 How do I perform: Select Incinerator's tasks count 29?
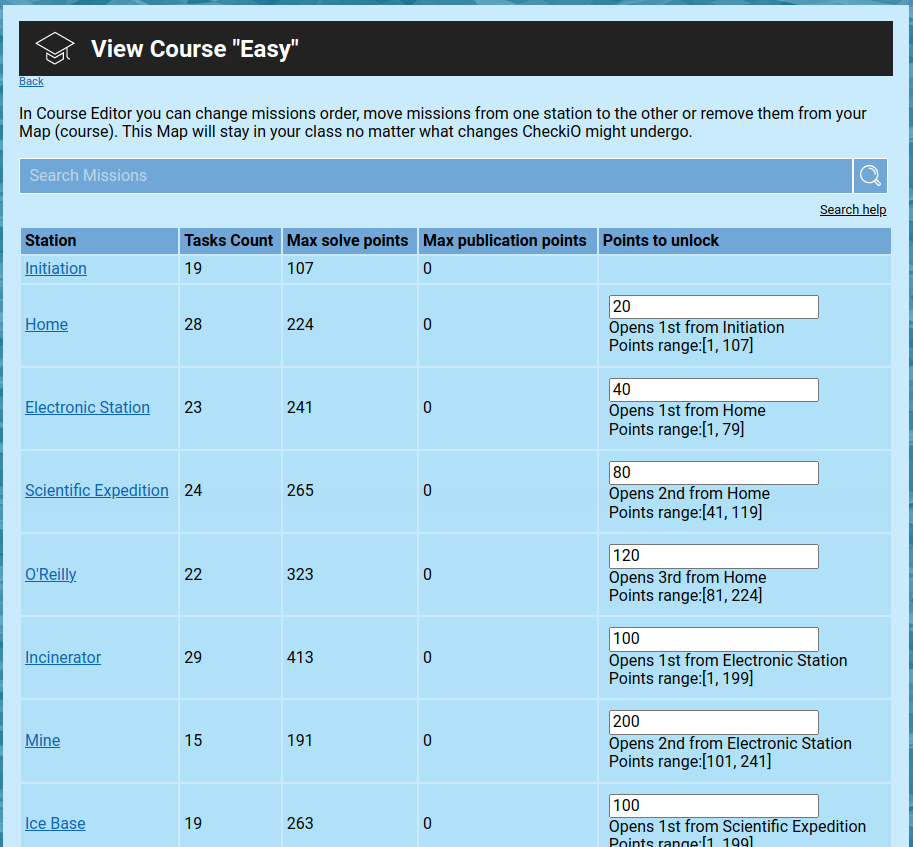pyautogui.click(x=193, y=657)
